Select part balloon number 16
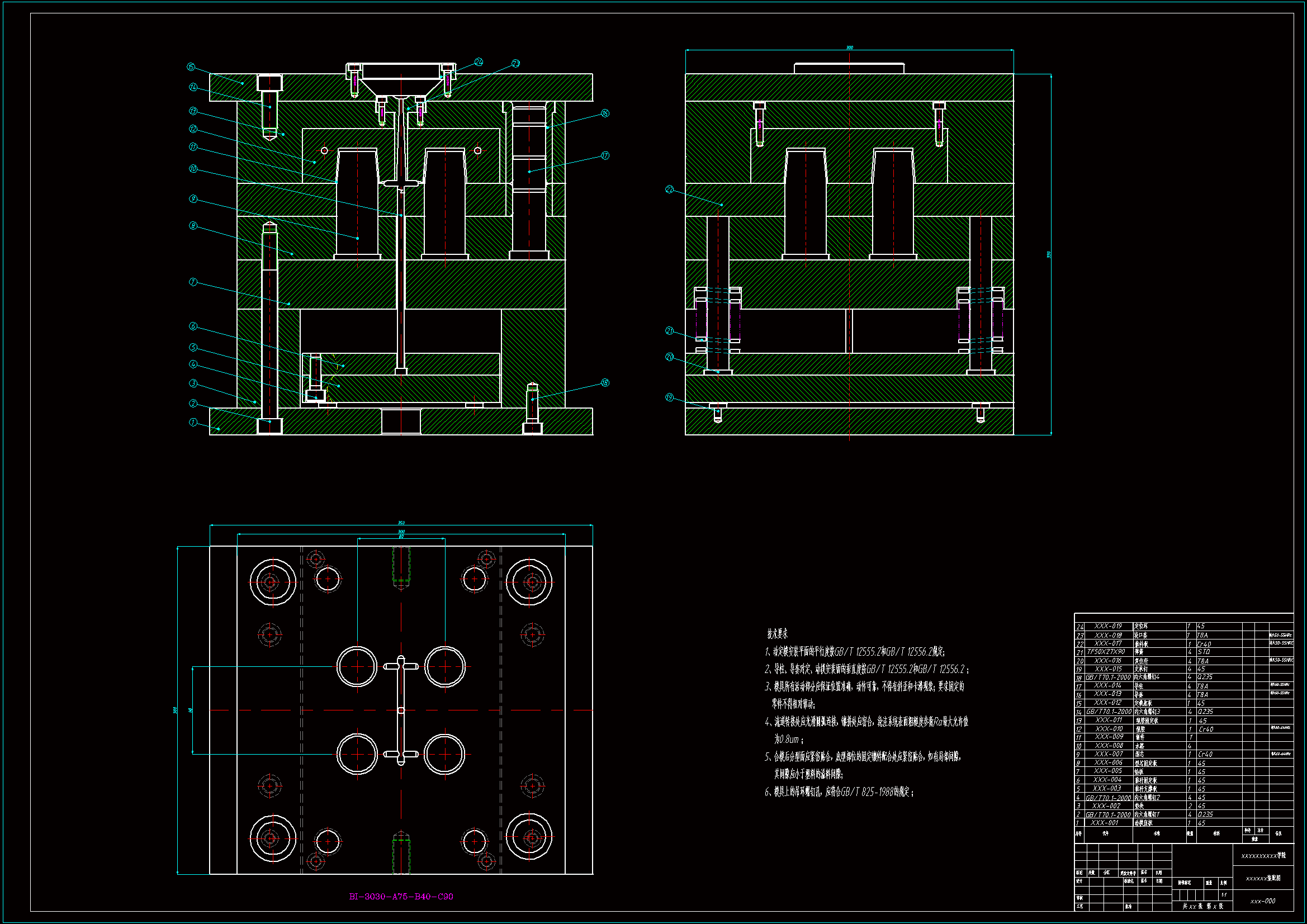Image resolution: width=1307 pixels, height=924 pixels. click(604, 113)
